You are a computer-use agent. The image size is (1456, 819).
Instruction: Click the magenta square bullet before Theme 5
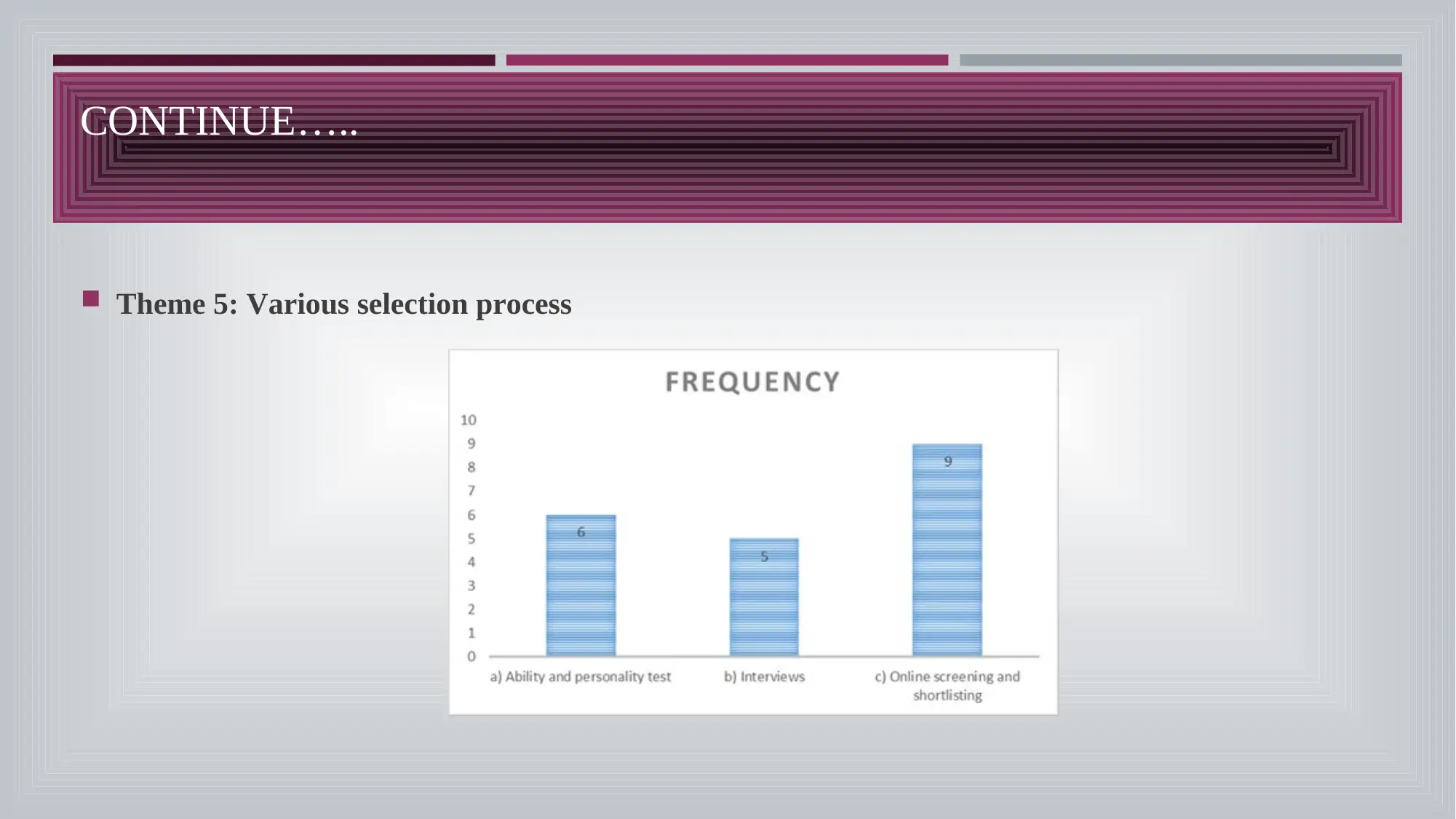(x=91, y=298)
